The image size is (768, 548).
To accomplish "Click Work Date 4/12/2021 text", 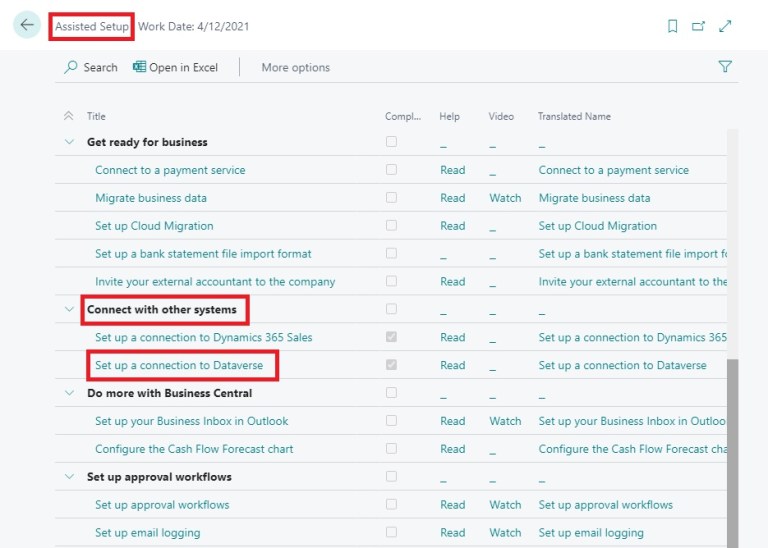I will 193,26.
